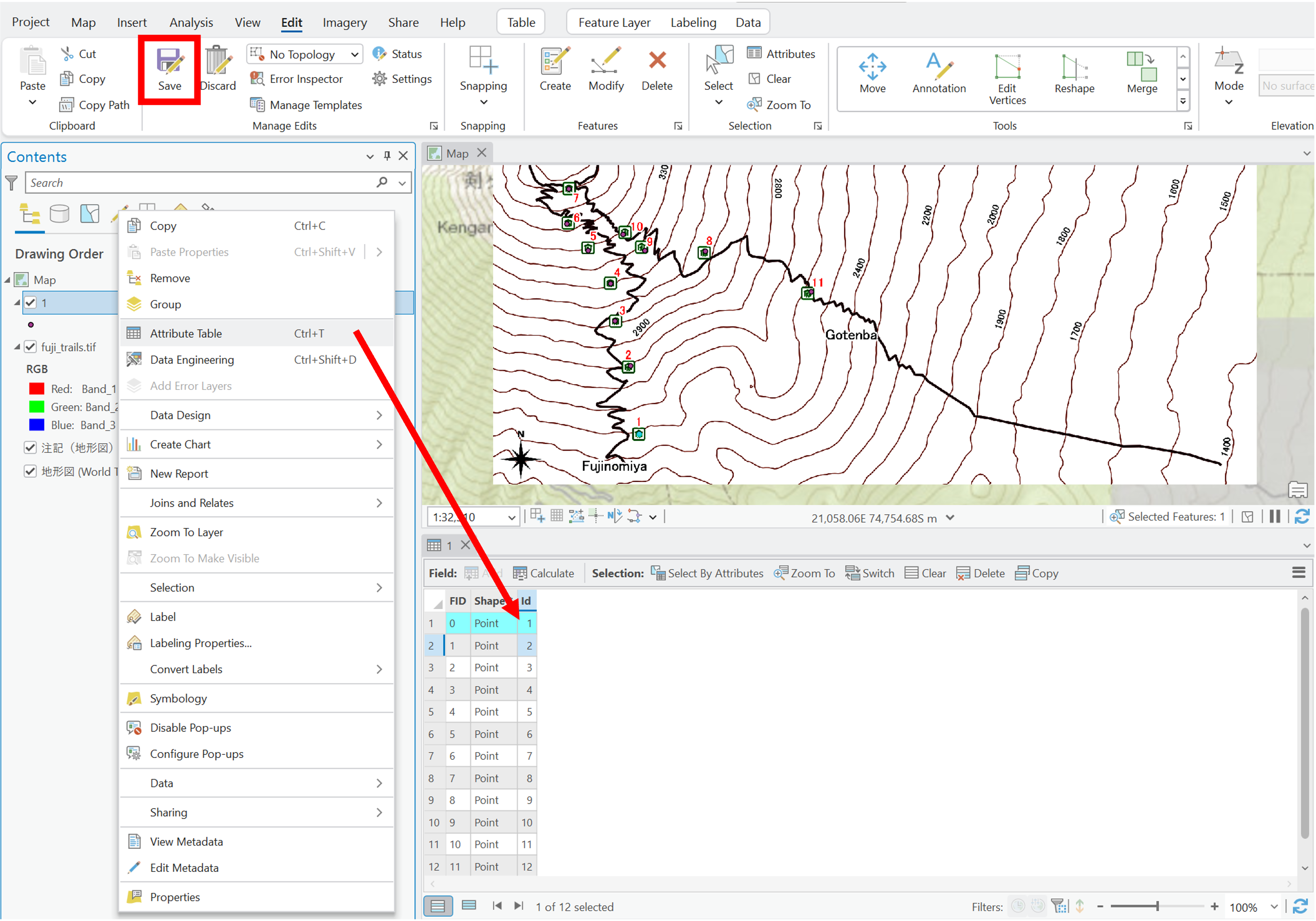This screenshot has height=921, width=1316.
Task: Choose Zoom To Layer in context menu
Action: (257, 533)
